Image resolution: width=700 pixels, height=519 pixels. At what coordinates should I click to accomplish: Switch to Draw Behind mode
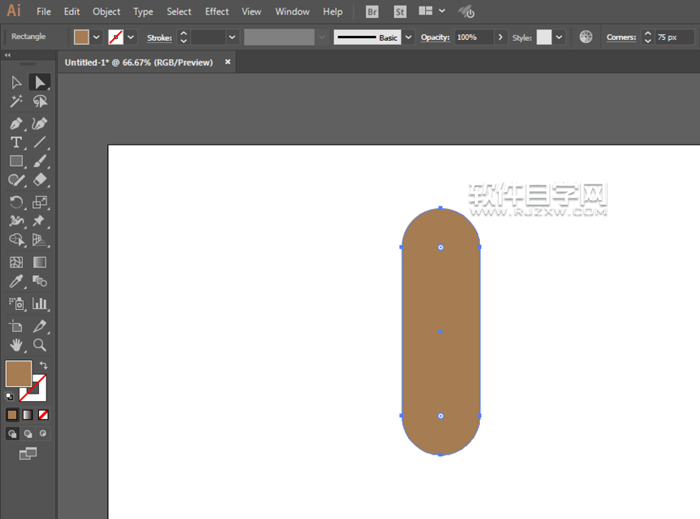(x=27, y=434)
